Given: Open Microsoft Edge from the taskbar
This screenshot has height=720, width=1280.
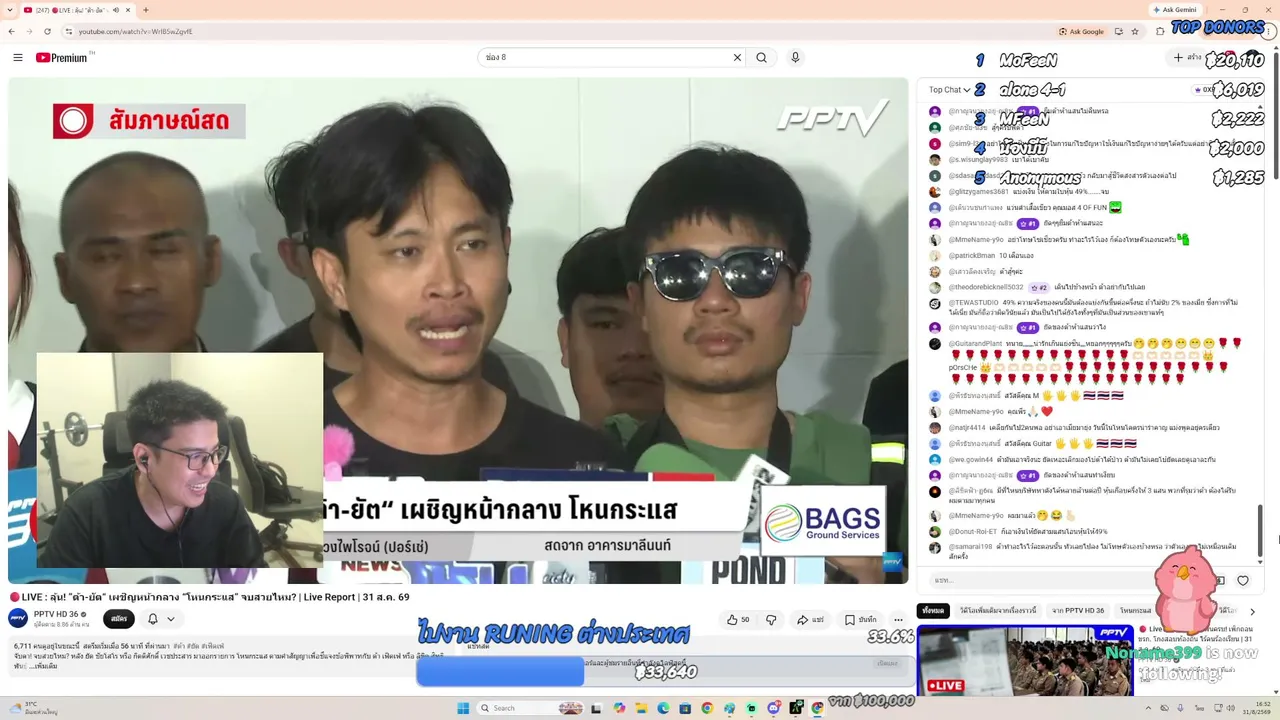Looking at the screenshot, I should [663, 708].
